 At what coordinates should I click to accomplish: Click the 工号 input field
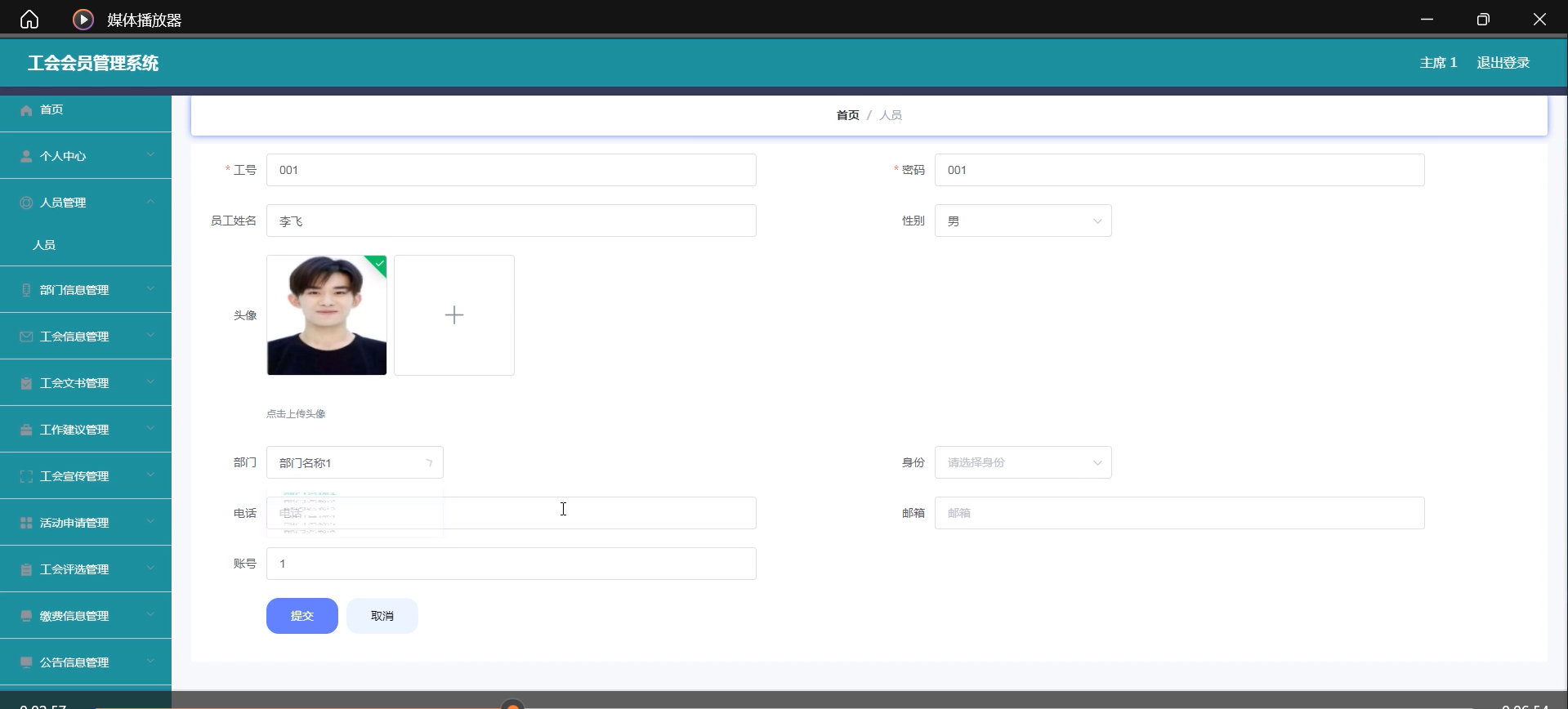[511, 170]
